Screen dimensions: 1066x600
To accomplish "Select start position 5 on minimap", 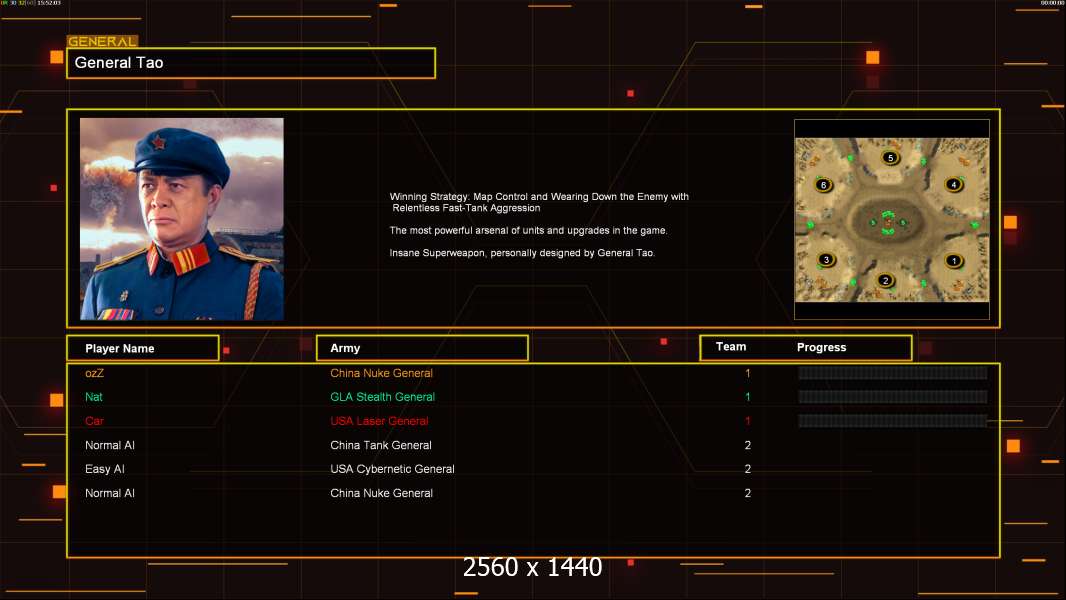I will 891,158.
